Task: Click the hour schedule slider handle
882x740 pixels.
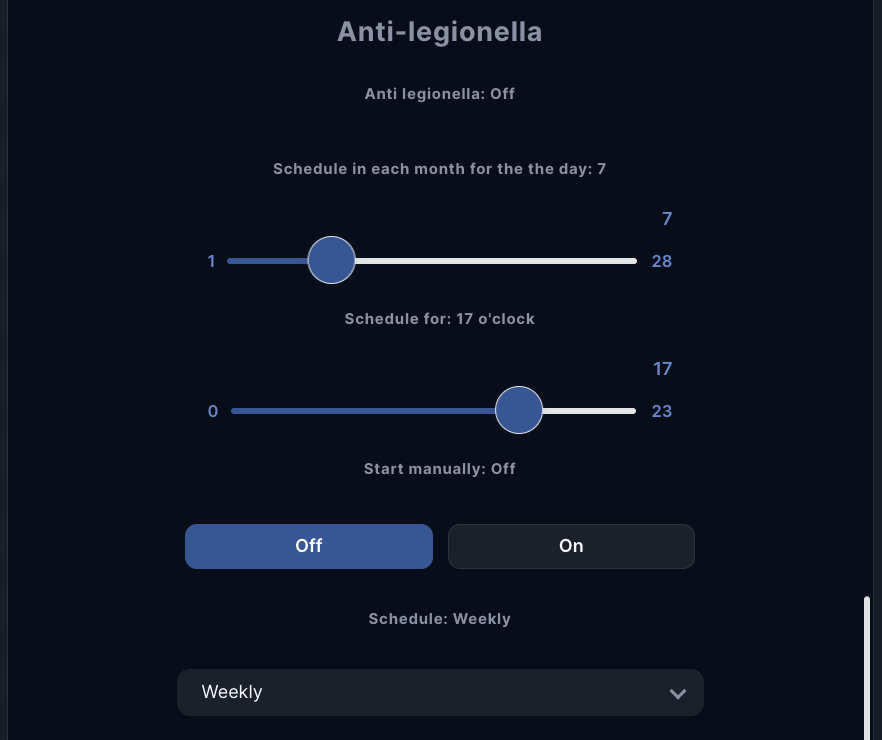Action: tap(519, 411)
